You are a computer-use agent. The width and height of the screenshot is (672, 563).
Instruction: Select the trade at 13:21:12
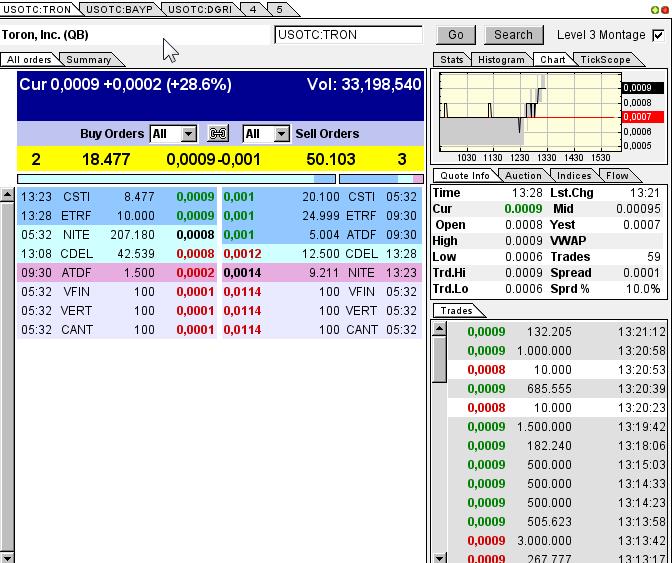[x=557, y=332]
